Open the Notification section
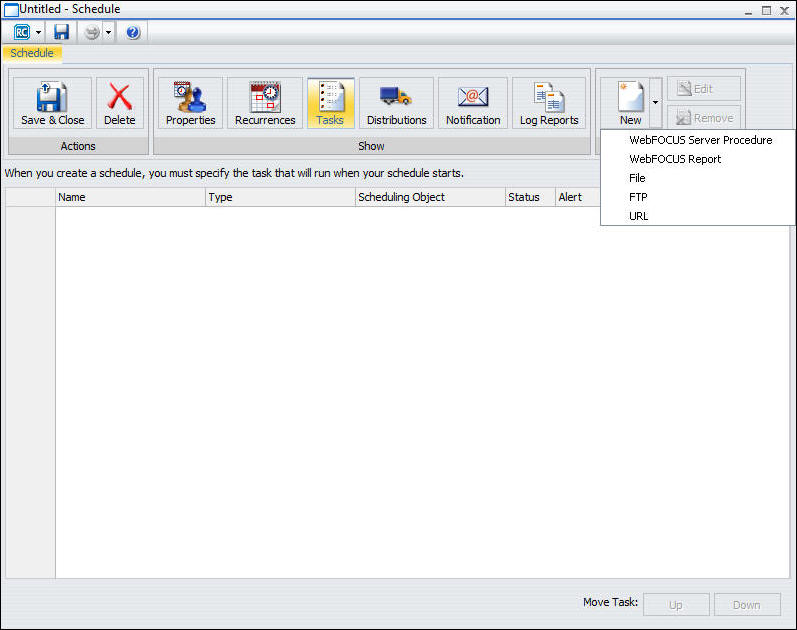 [x=473, y=103]
